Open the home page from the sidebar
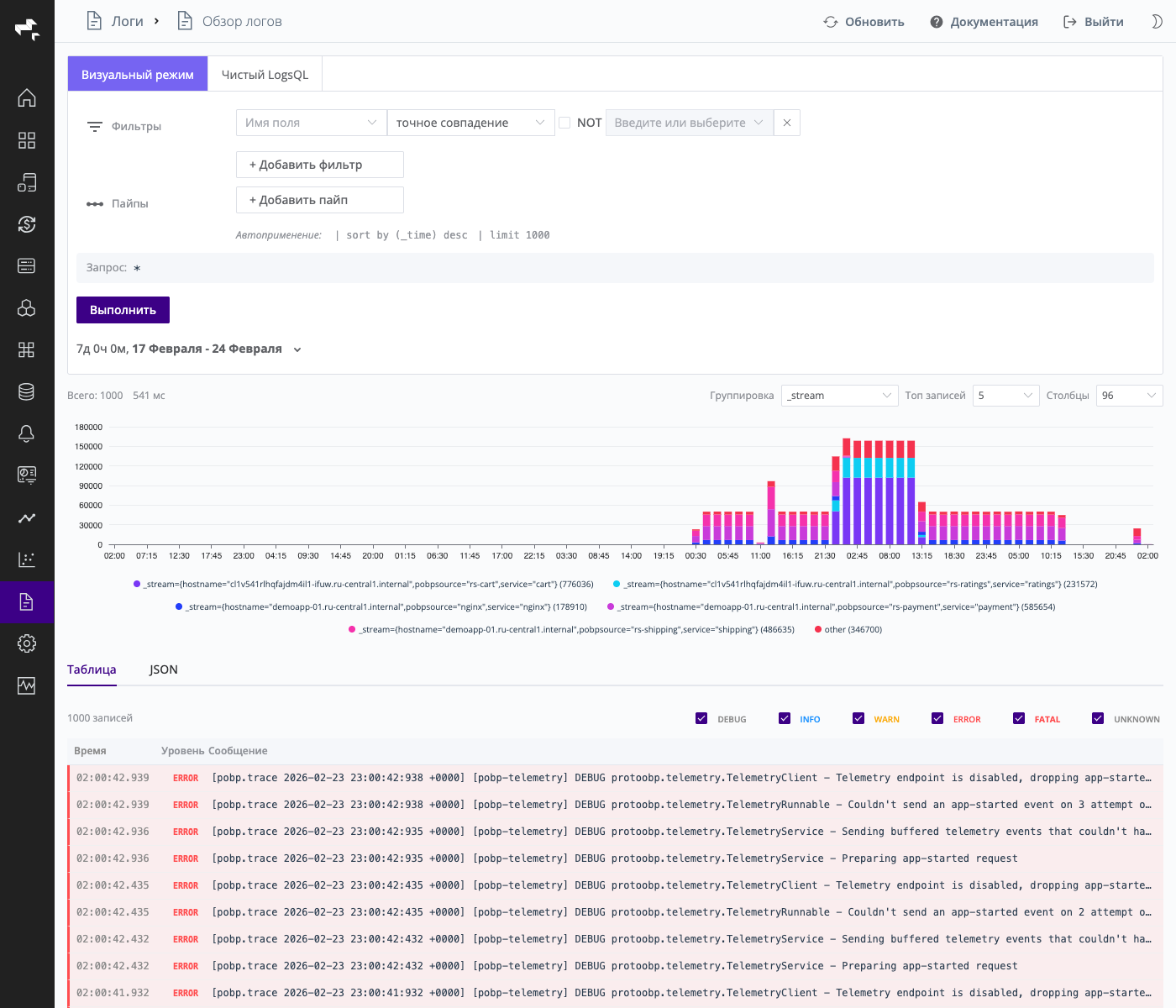 click(x=27, y=98)
